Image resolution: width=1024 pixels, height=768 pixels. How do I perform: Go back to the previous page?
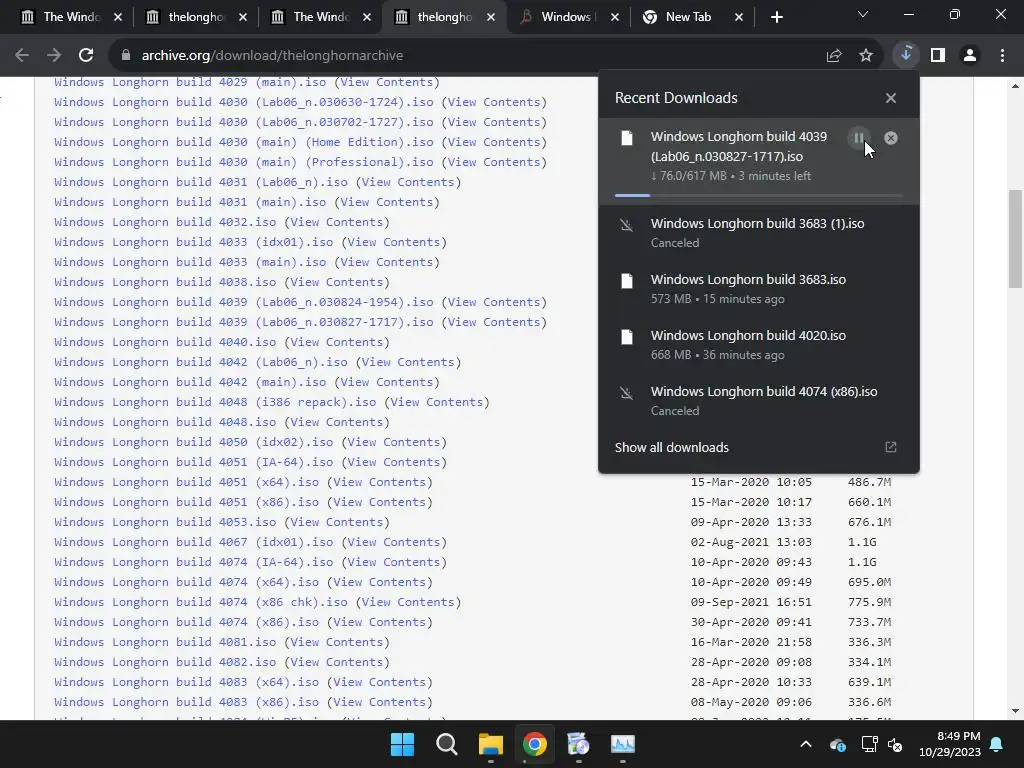(x=22, y=56)
